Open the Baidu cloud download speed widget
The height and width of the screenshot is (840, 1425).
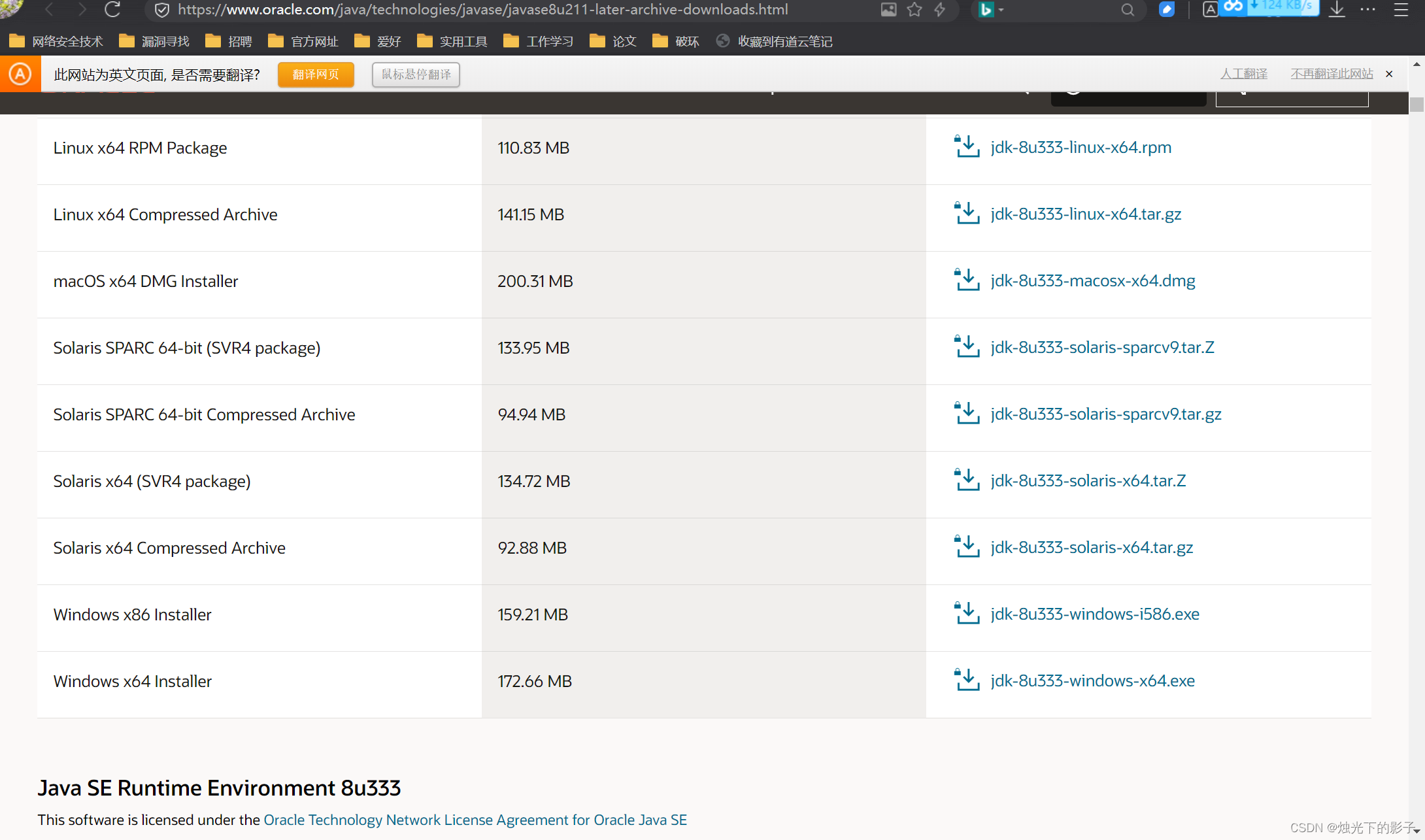coord(1269,7)
